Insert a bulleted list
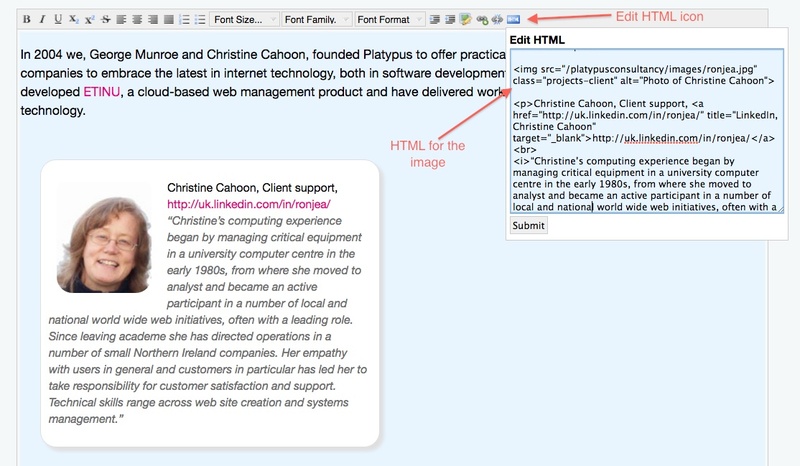800x466 pixels. (199, 19)
